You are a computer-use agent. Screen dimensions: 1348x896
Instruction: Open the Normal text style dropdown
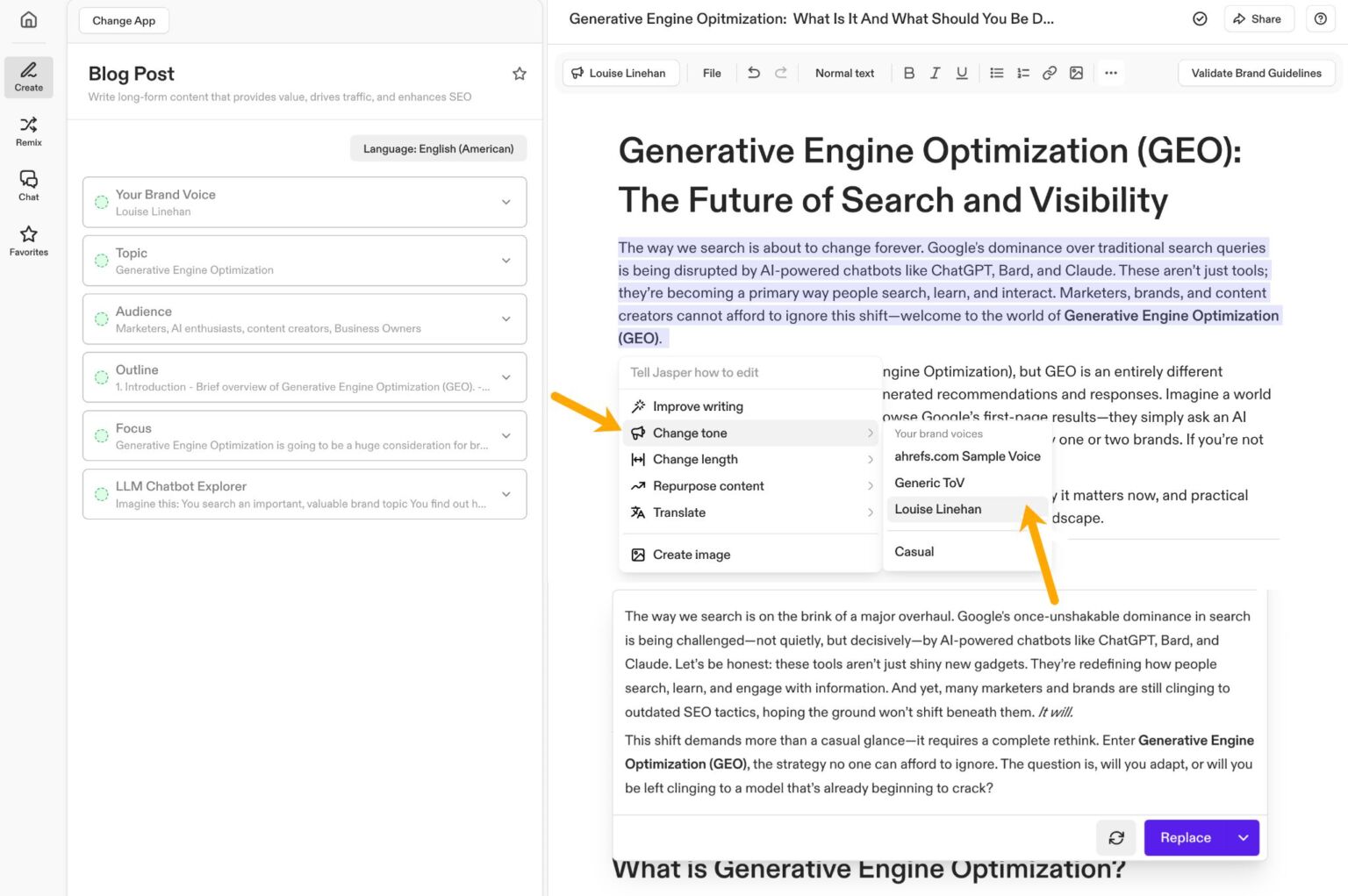pos(843,73)
